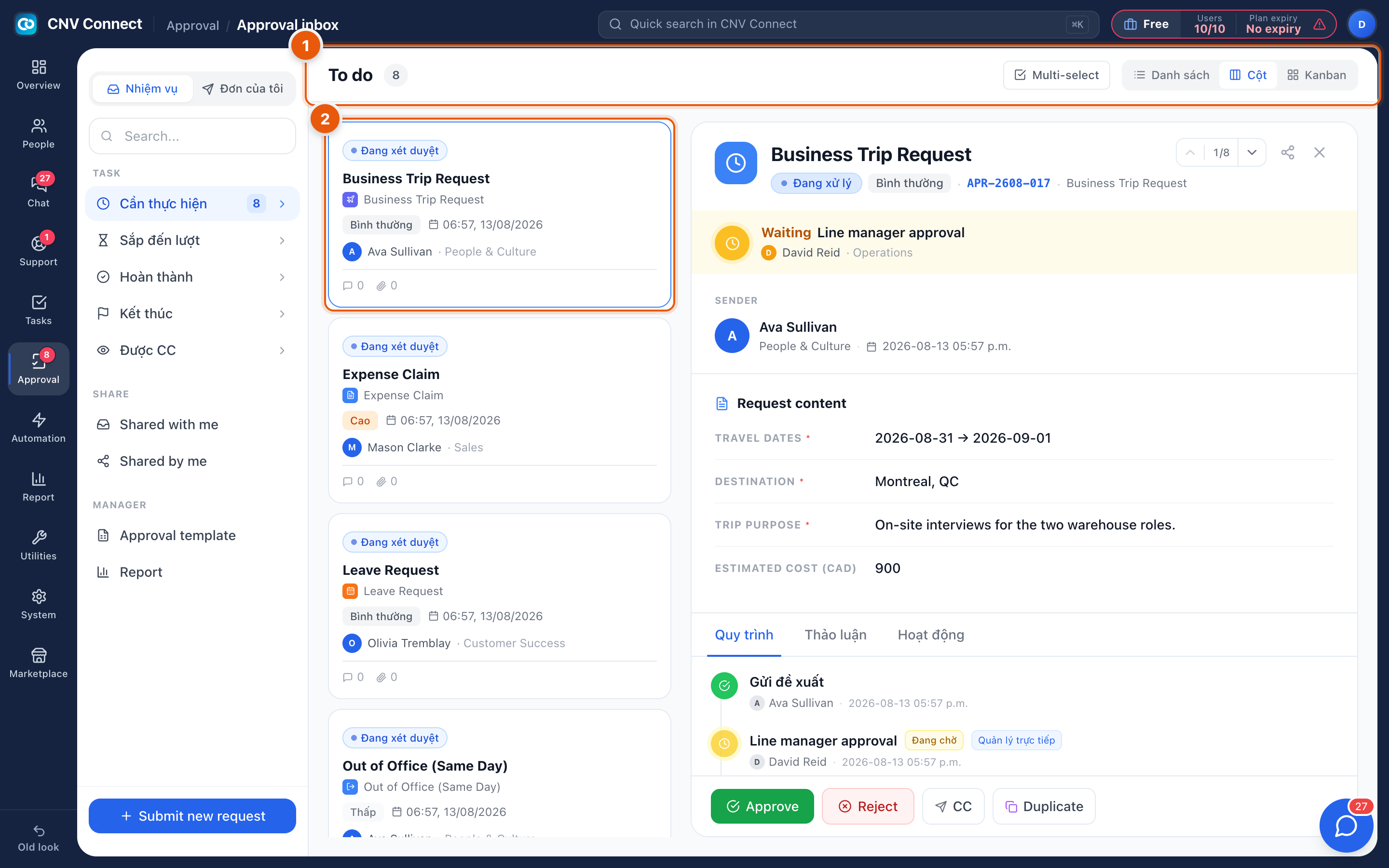1389x868 pixels.
Task: Open the Approval sidebar icon
Action: 39,368
